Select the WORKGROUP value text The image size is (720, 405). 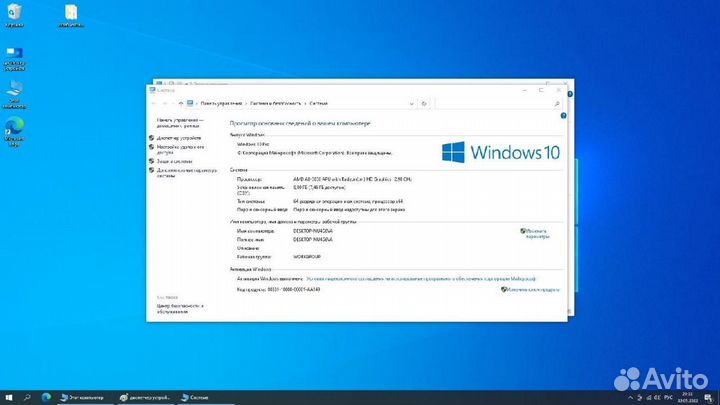(307, 257)
